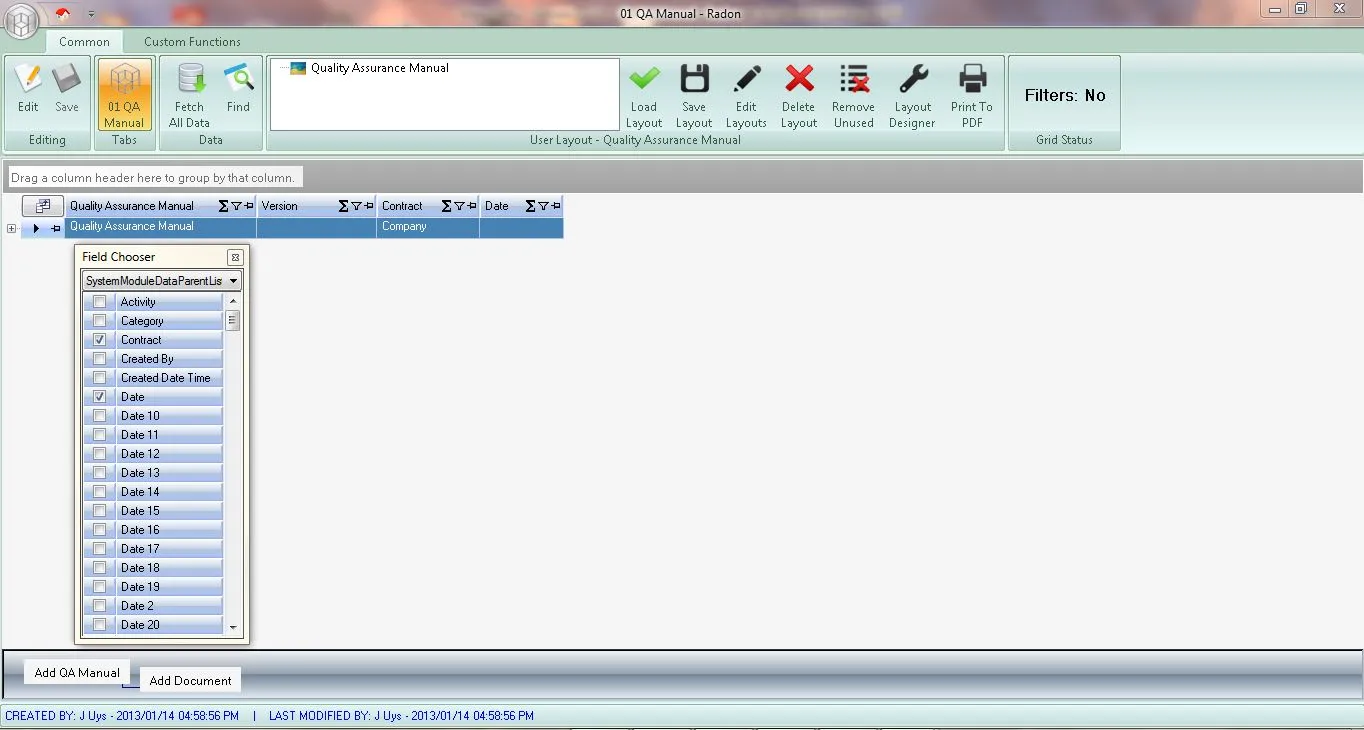Click summary sigma icon in Quality Assurance Manual column
The height and width of the screenshot is (730, 1364).
[223, 206]
